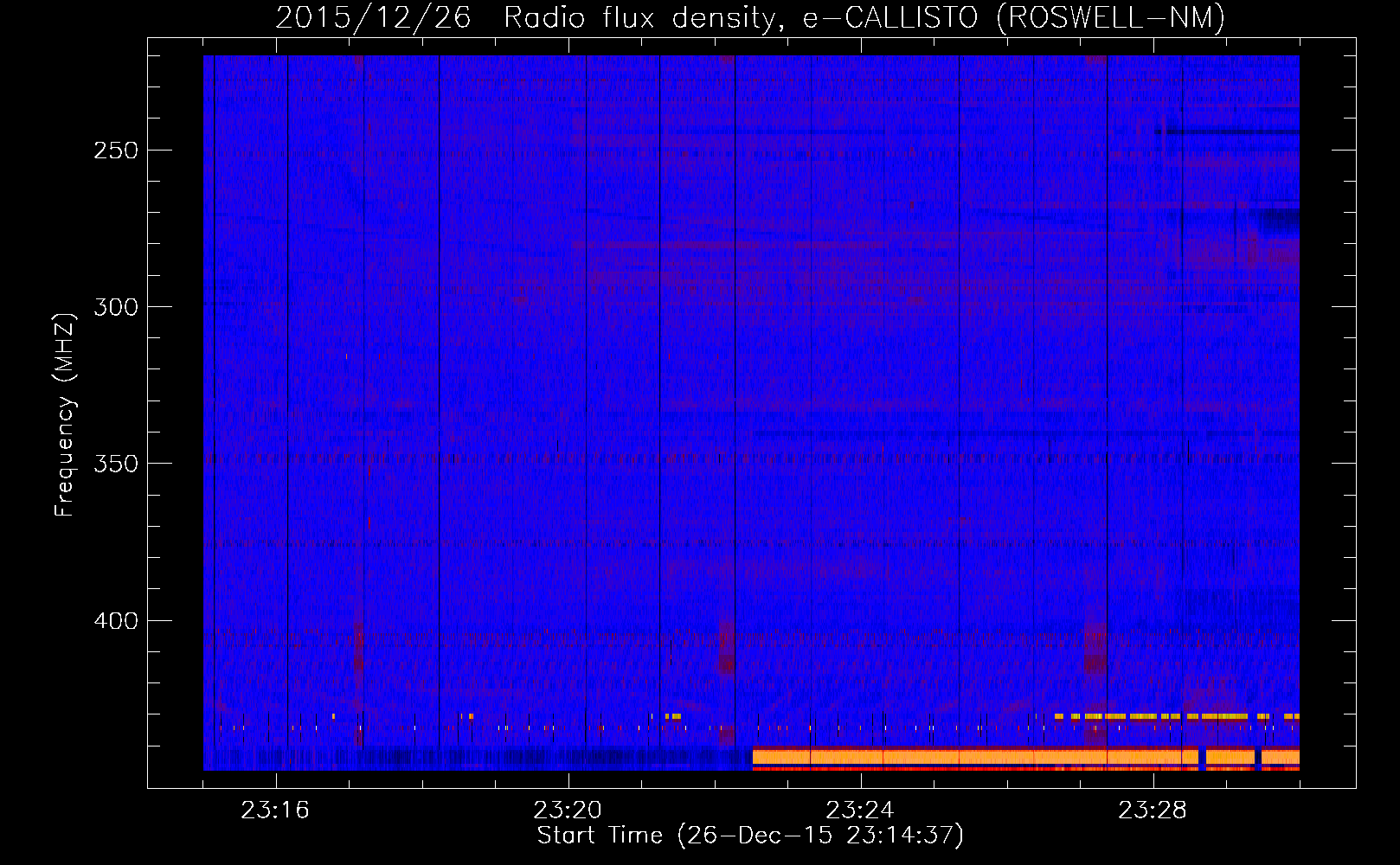This screenshot has height=865, width=1400.
Task: Click the 23:16 time tick label
Action: 275,811
